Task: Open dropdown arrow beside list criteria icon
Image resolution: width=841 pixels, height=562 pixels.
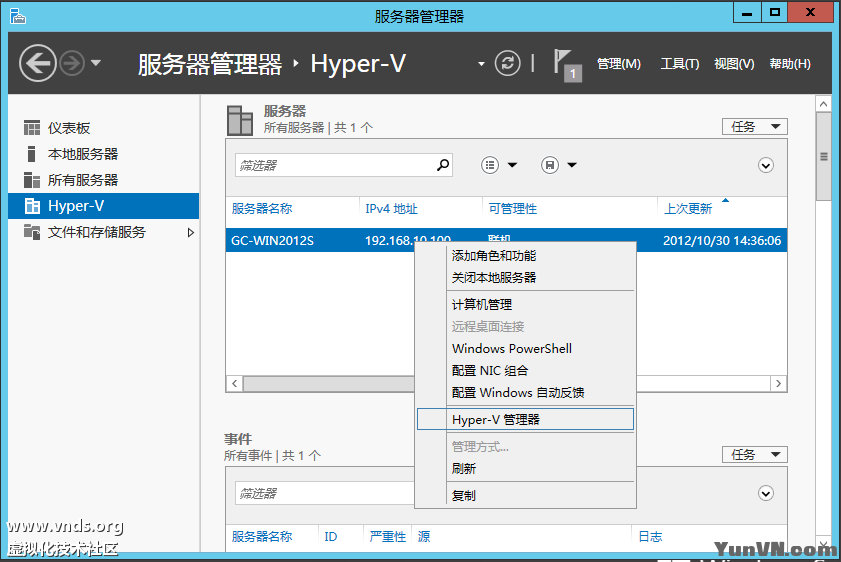Action: coord(512,165)
